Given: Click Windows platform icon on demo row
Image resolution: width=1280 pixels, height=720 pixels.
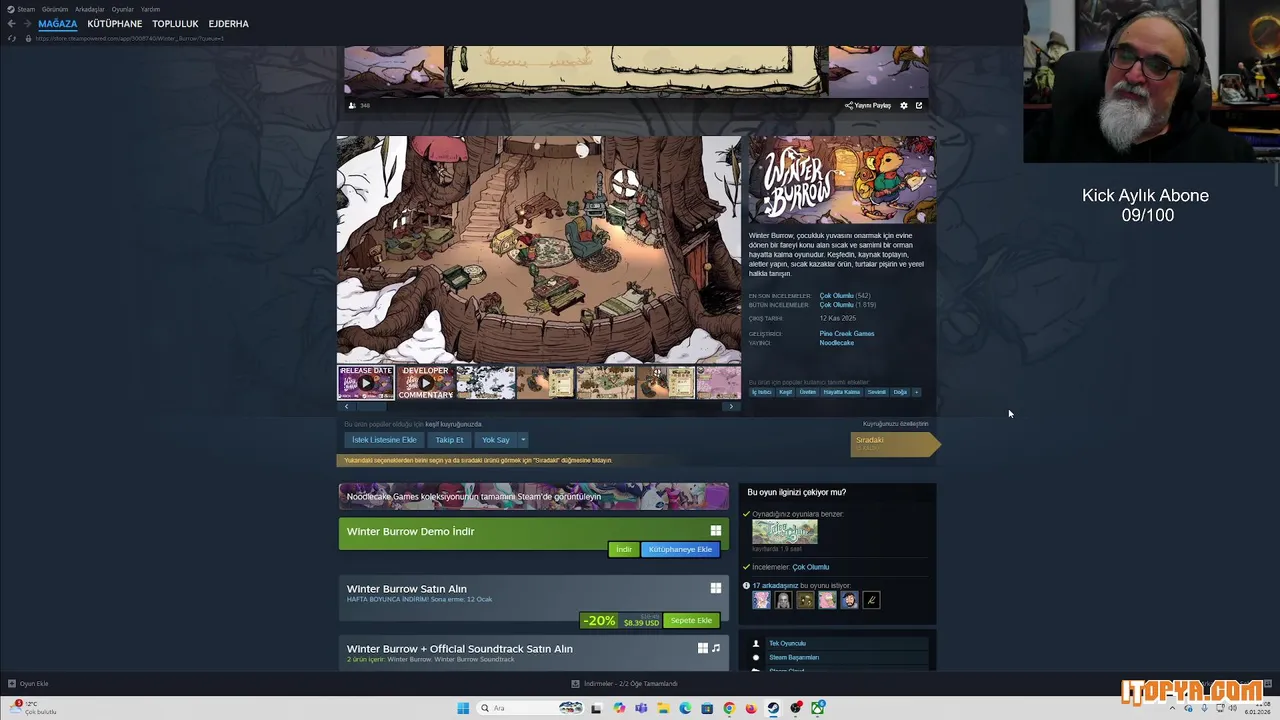Looking at the screenshot, I should pyautogui.click(x=716, y=531).
